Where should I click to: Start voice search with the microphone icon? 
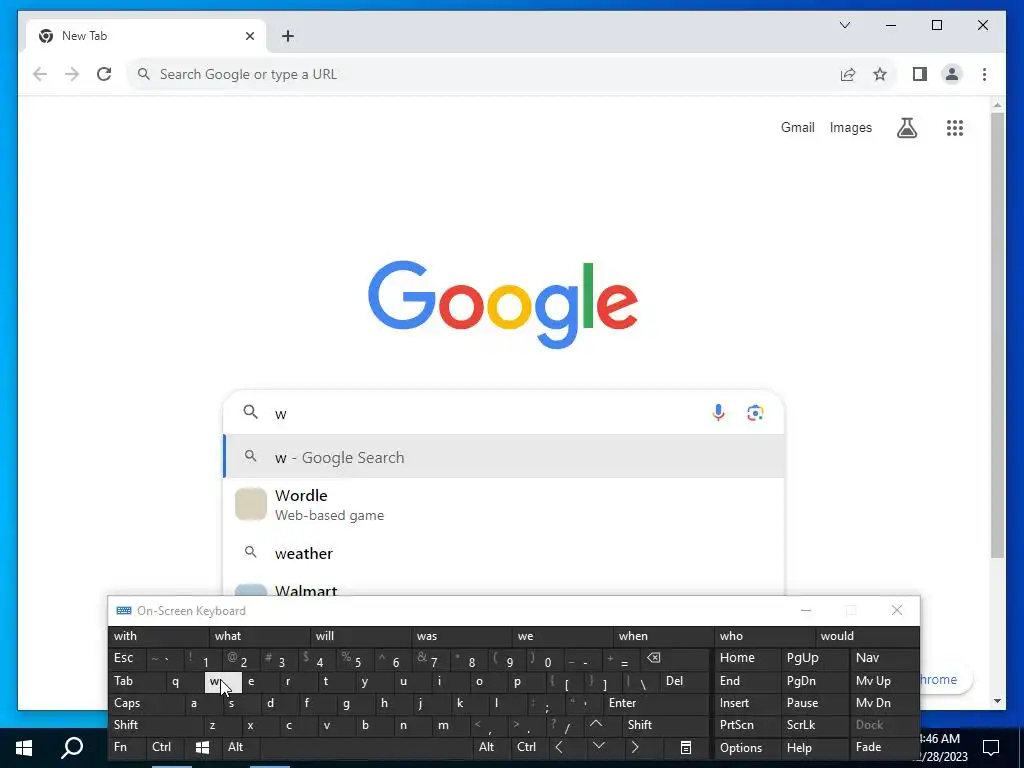[718, 413]
